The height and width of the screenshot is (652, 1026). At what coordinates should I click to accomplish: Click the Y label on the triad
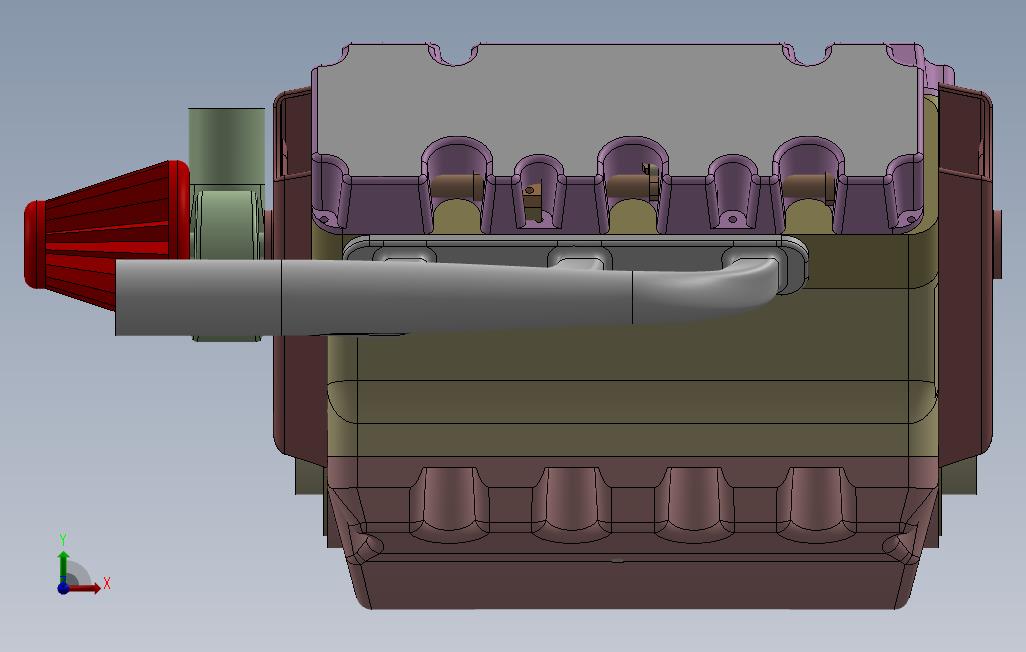pos(63,540)
